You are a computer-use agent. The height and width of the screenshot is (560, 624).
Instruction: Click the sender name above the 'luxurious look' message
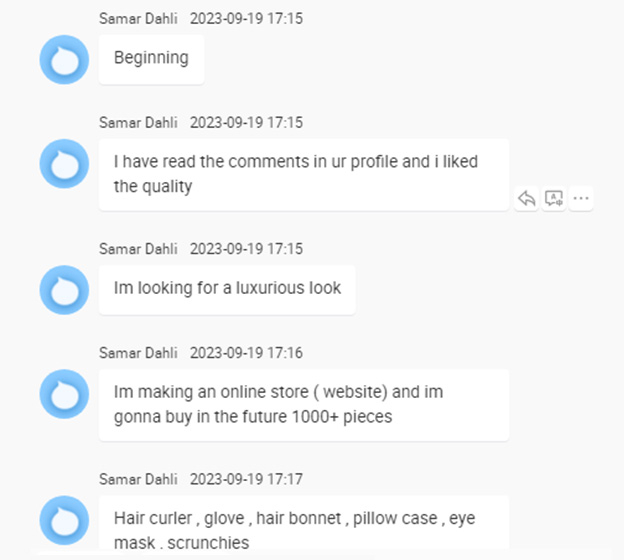(138, 249)
